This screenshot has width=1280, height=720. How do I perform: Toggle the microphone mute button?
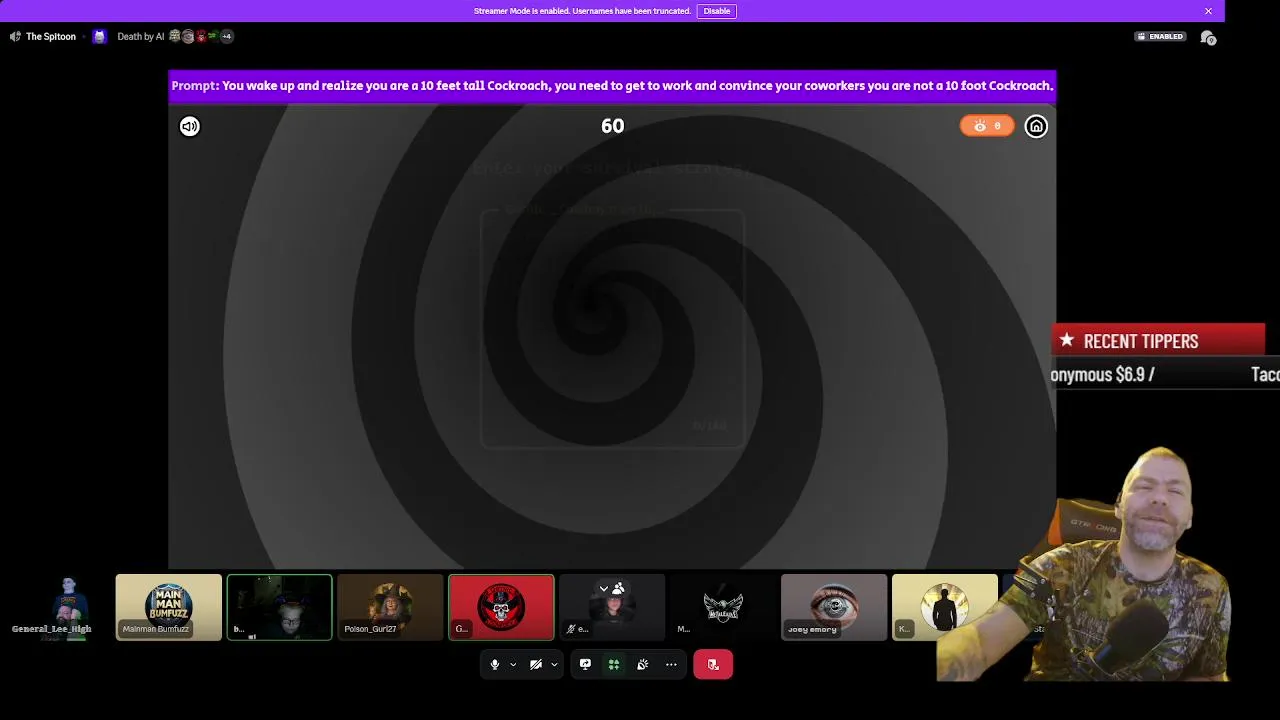(x=494, y=664)
